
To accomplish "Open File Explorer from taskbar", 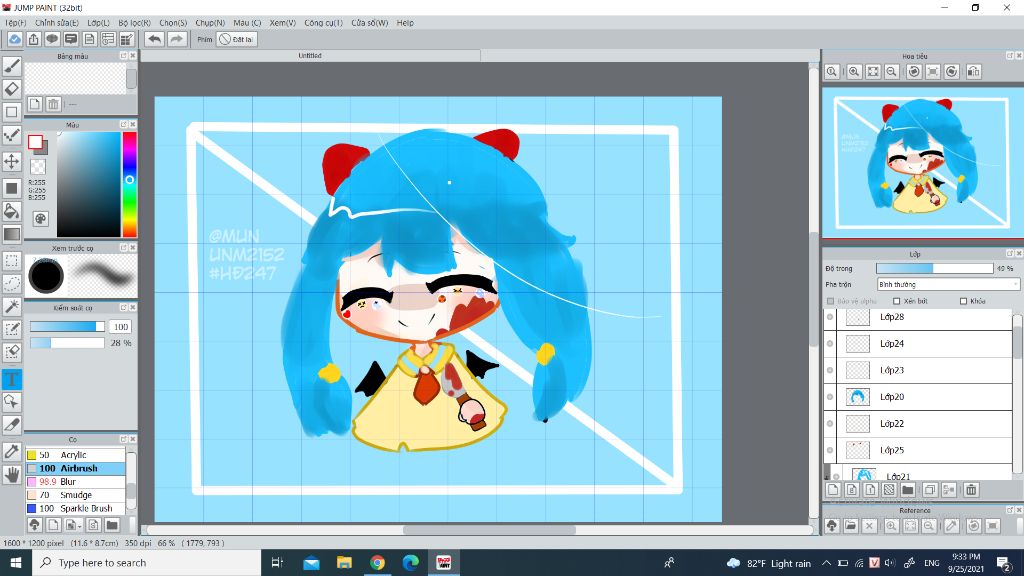I will coord(344,562).
